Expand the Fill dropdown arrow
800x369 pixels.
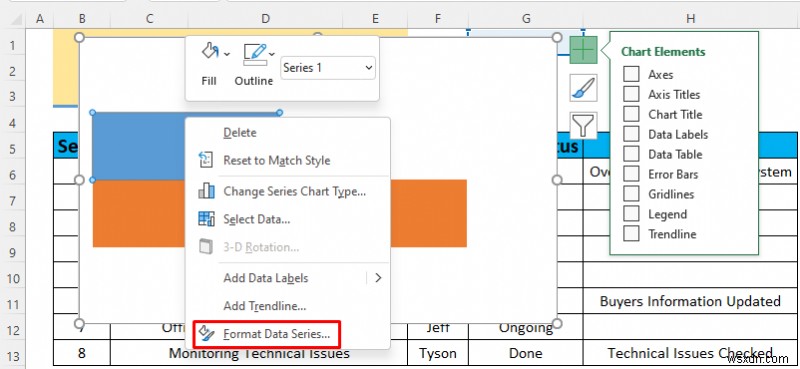227,54
